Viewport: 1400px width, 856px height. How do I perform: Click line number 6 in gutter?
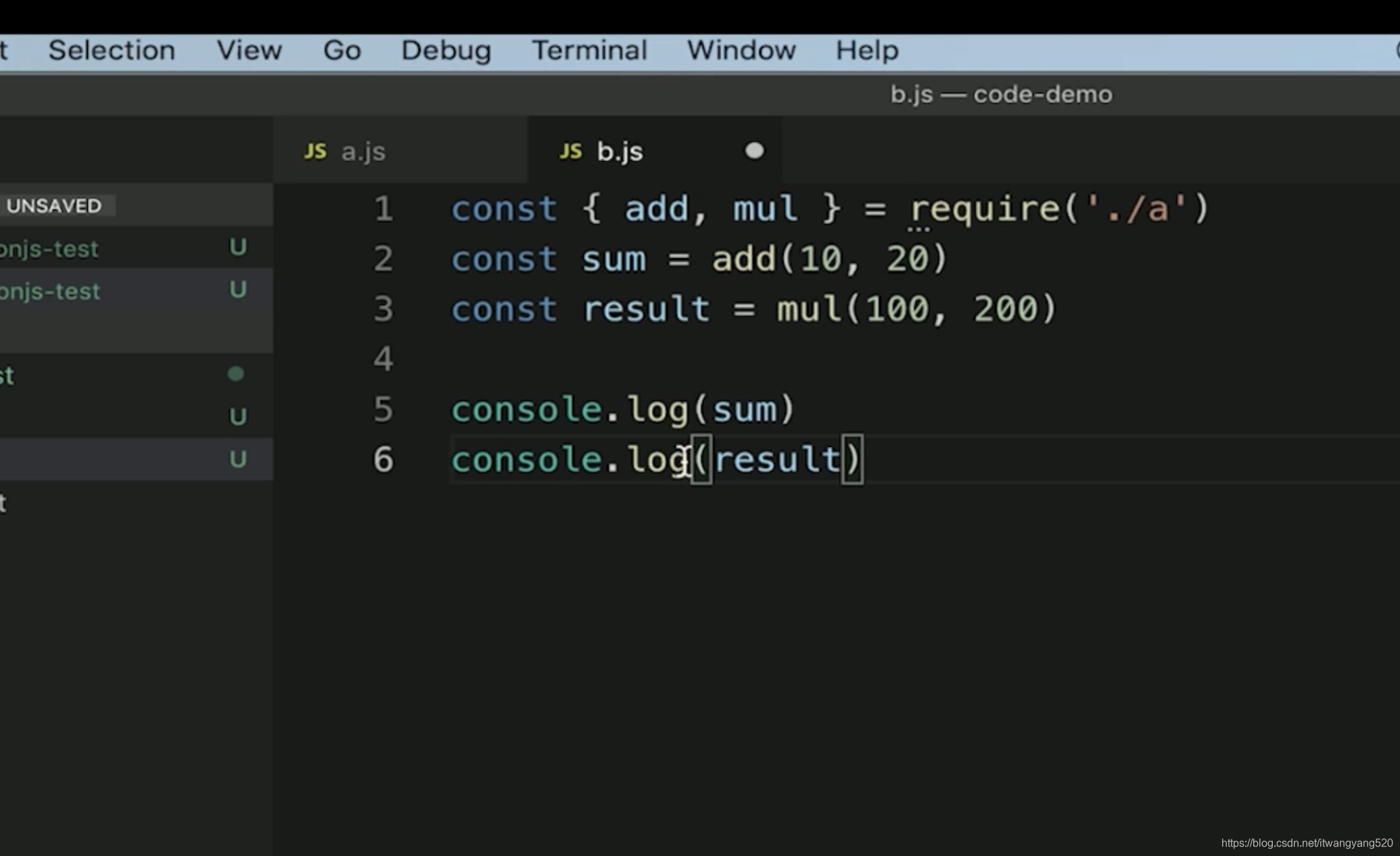(383, 459)
